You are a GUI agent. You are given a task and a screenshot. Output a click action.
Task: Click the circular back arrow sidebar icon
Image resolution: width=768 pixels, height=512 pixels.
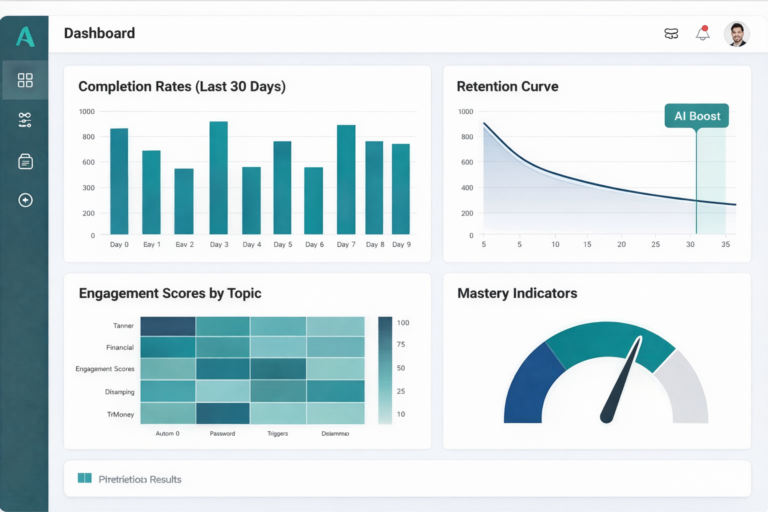pyautogui.click(x=25, y=200)
